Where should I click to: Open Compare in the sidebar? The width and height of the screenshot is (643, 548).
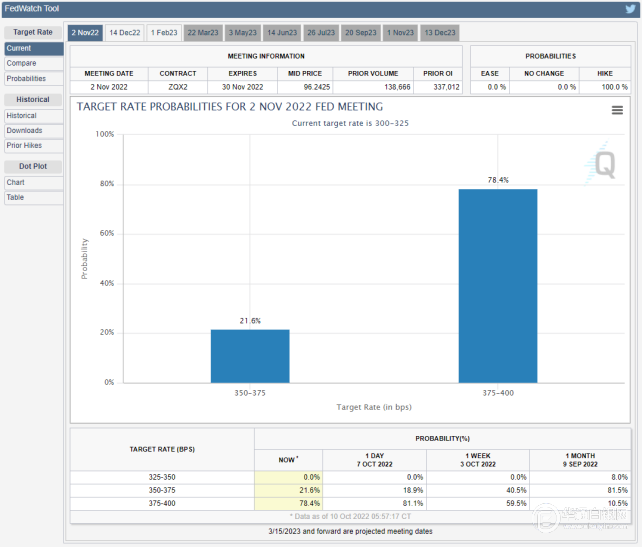click(x=34, y=64)
